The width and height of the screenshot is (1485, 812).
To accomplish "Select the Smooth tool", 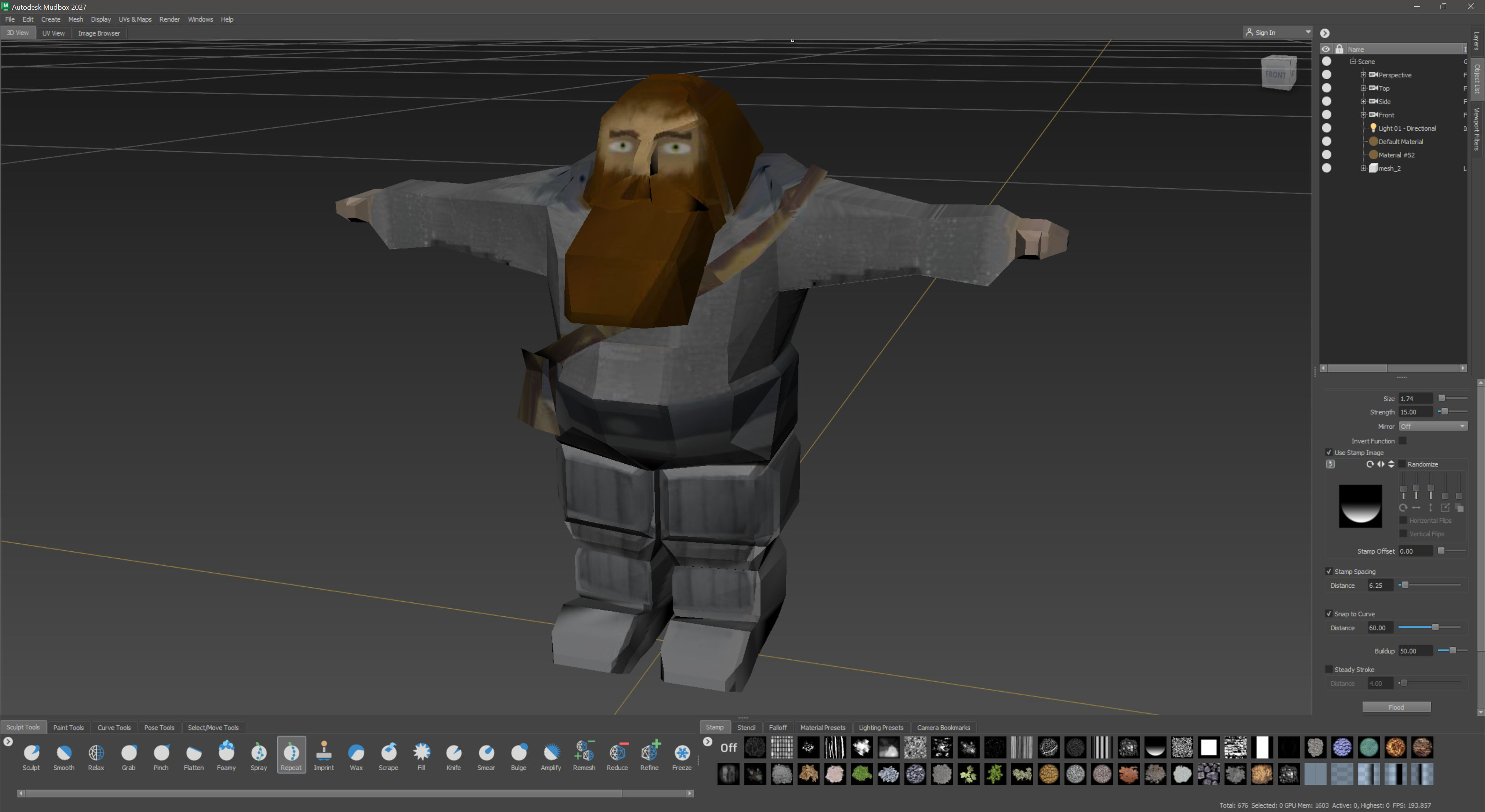I will pos(63,756).
